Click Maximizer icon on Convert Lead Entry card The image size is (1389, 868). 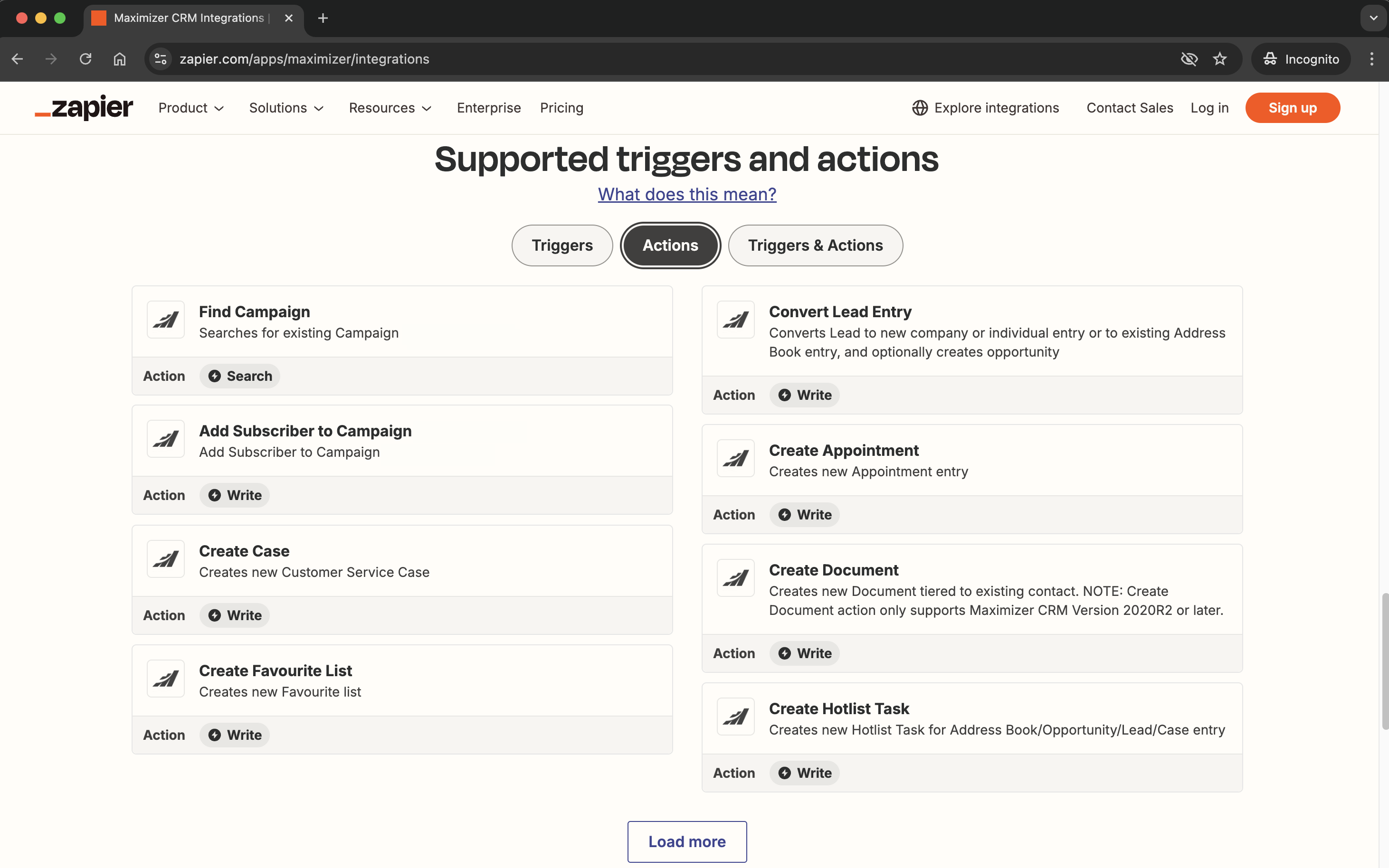coord(735,320)
